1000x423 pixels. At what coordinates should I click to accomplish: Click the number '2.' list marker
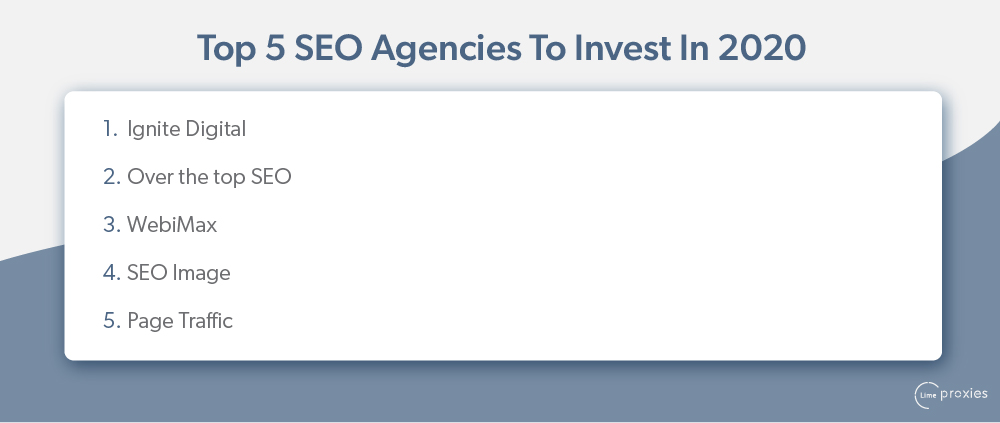click(x=112, y=177)
